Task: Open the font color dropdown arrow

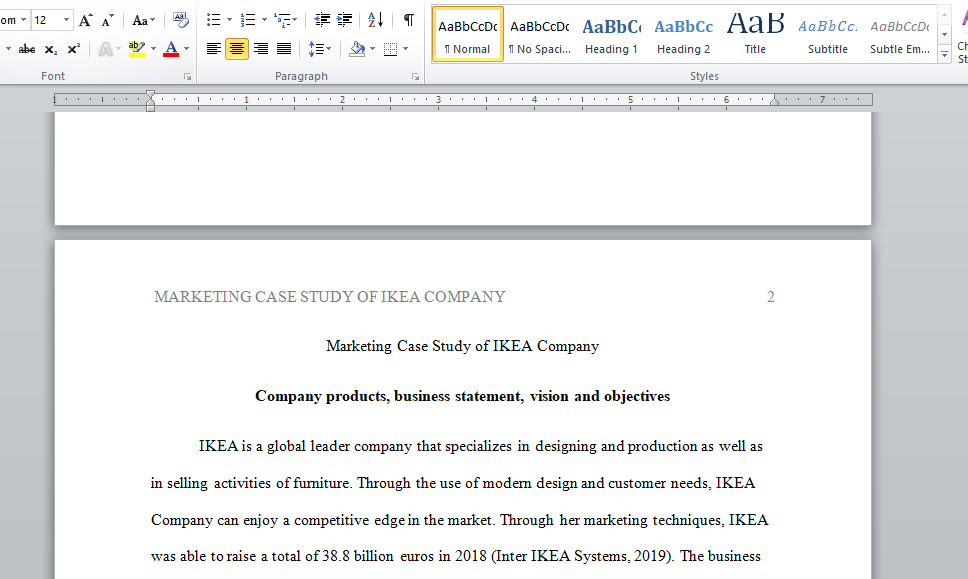Action: click(x=186, y=49)
